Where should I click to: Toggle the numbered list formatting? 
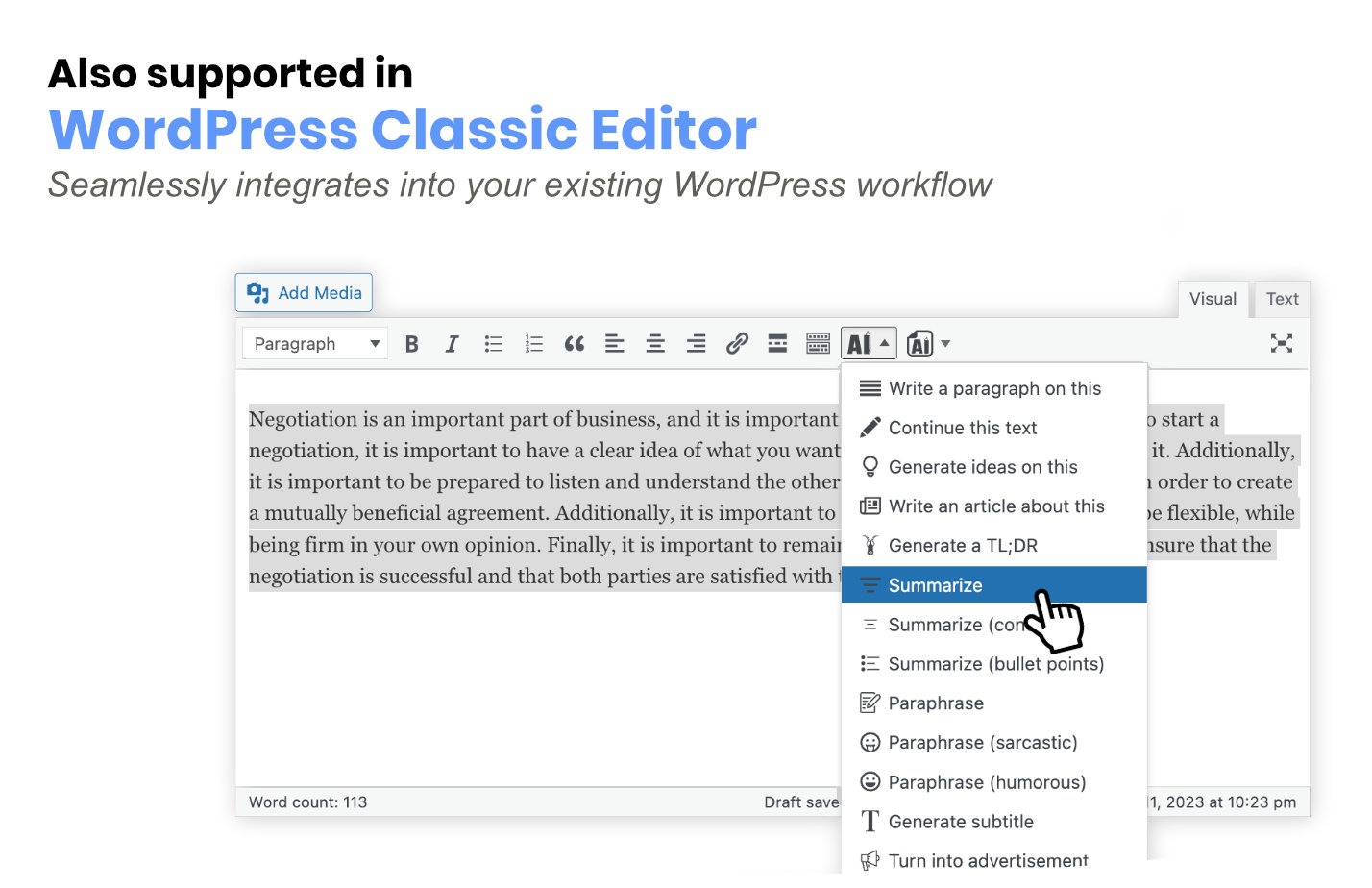(x=533, y=343)
